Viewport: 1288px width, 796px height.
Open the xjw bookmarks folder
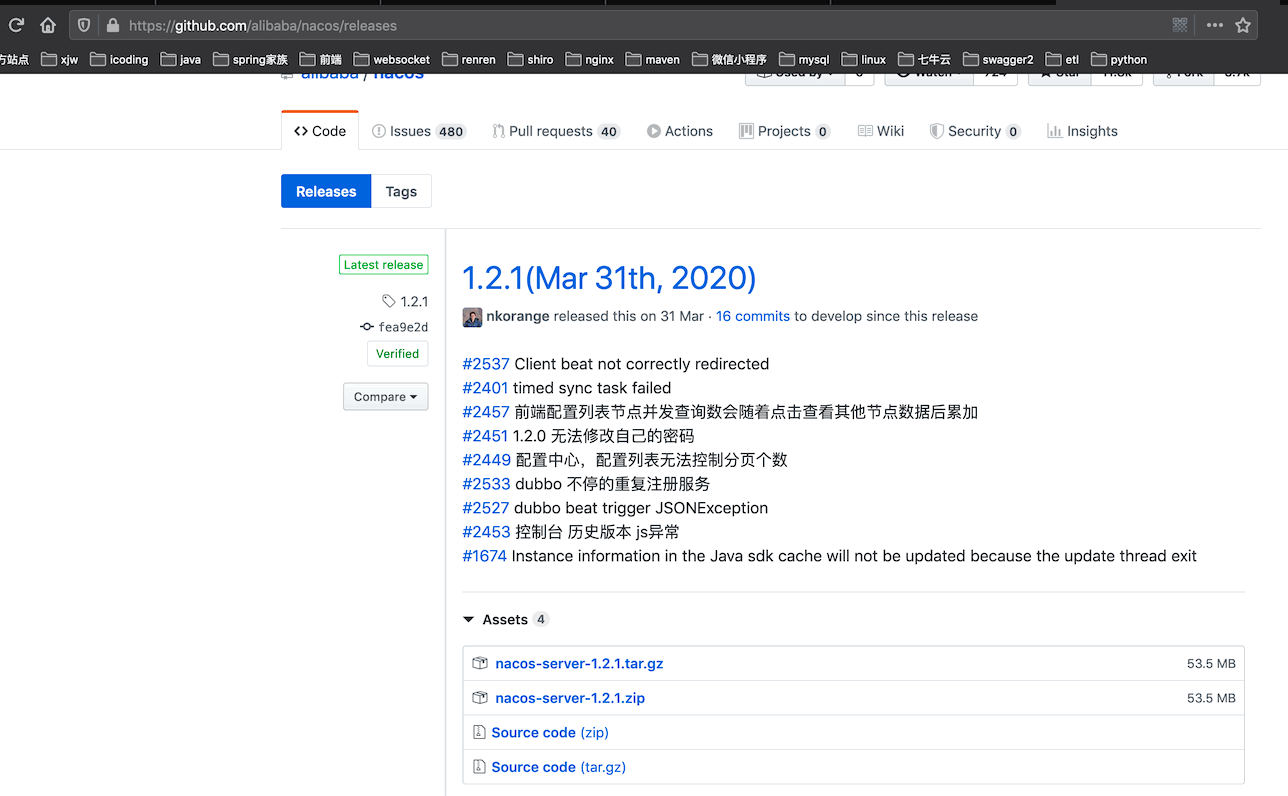[60, 59]
